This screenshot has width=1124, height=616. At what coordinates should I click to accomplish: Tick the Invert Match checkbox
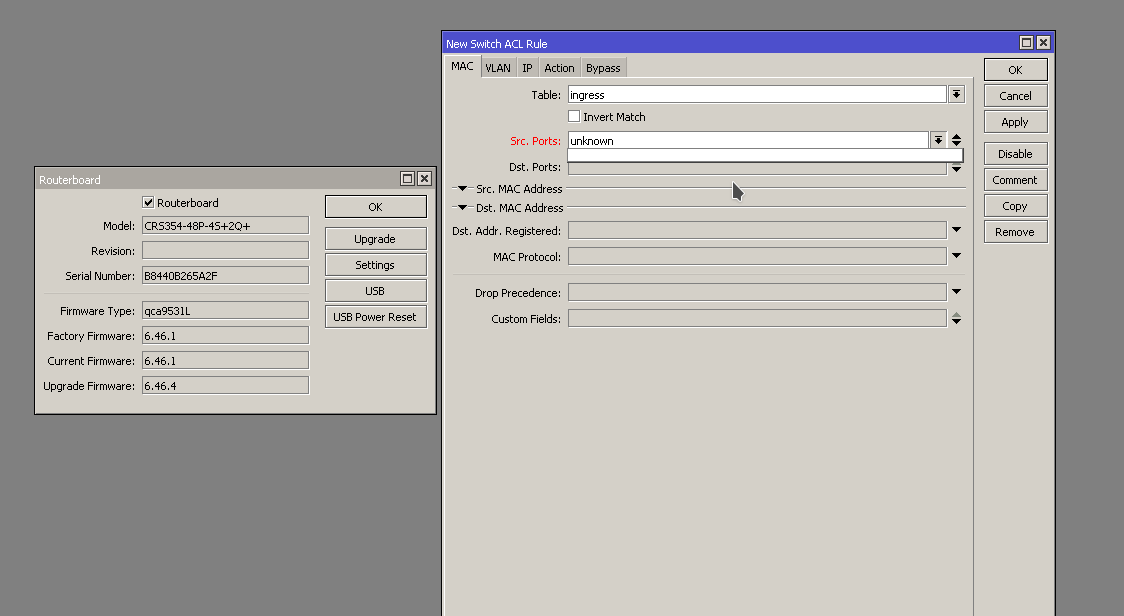click(x=574, y=116)
